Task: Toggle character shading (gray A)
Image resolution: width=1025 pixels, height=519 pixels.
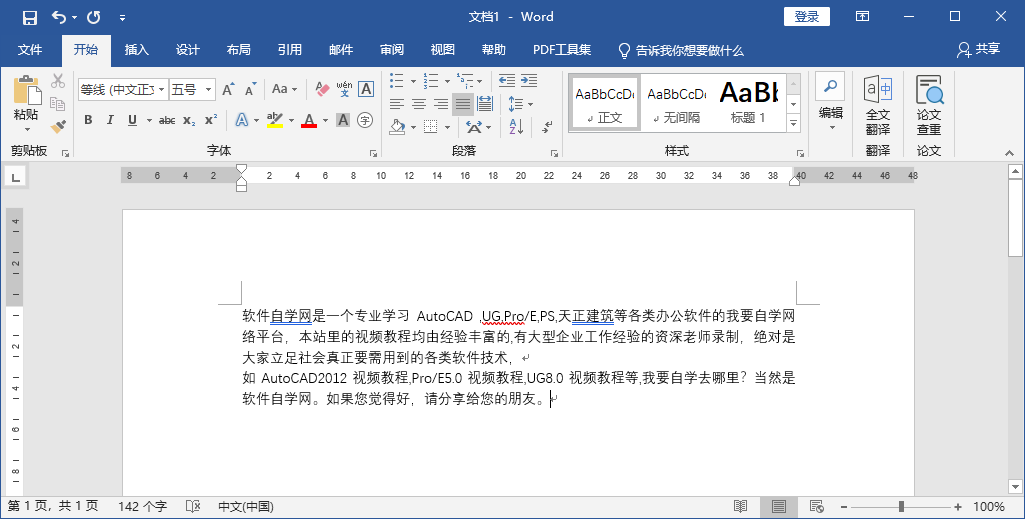Action: pyautogui.click(x=343, y=120)
